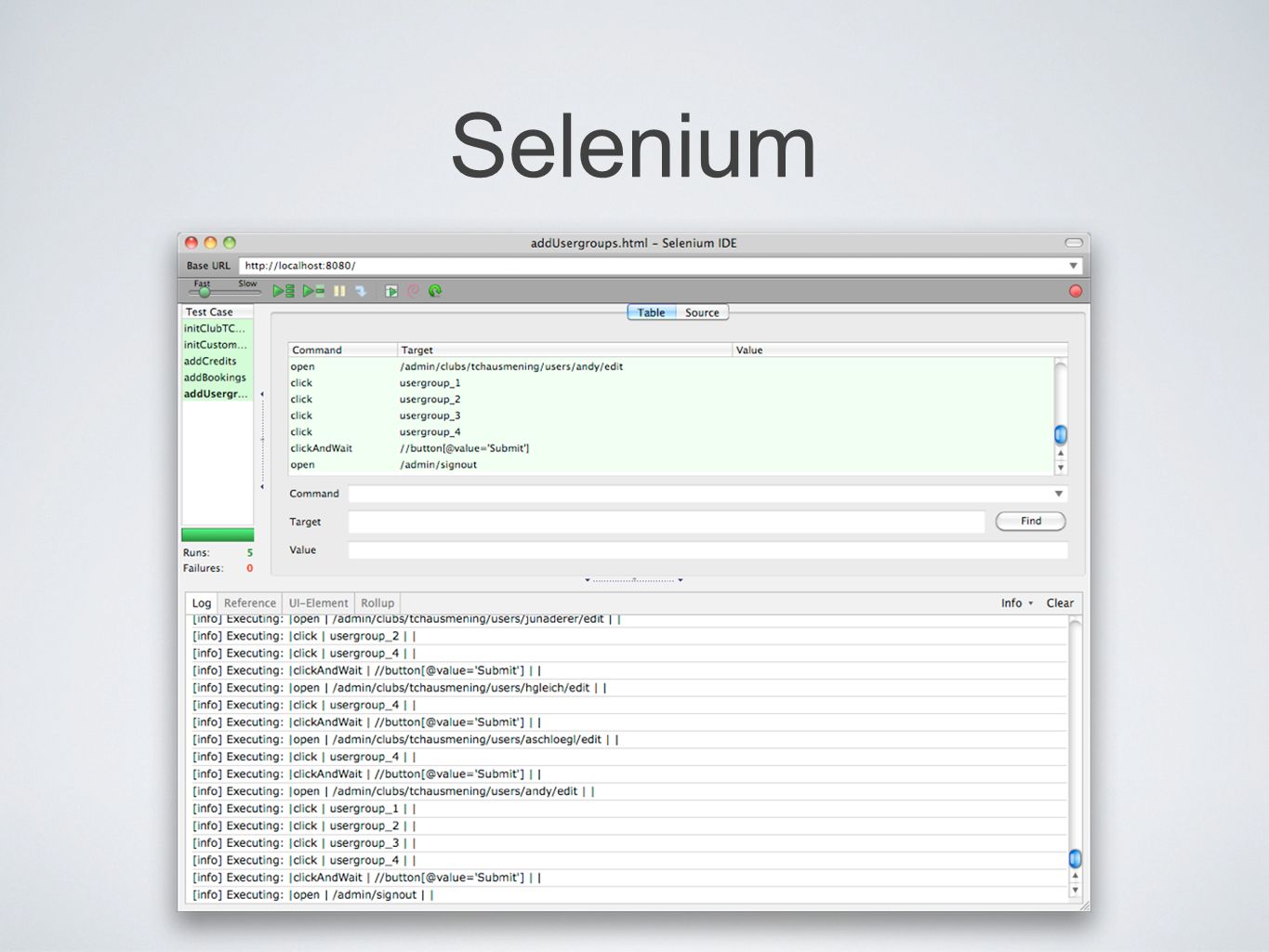Play the current test case
Image resolution: width=1269 pixels, height=952 pixels.
(313, 291)
